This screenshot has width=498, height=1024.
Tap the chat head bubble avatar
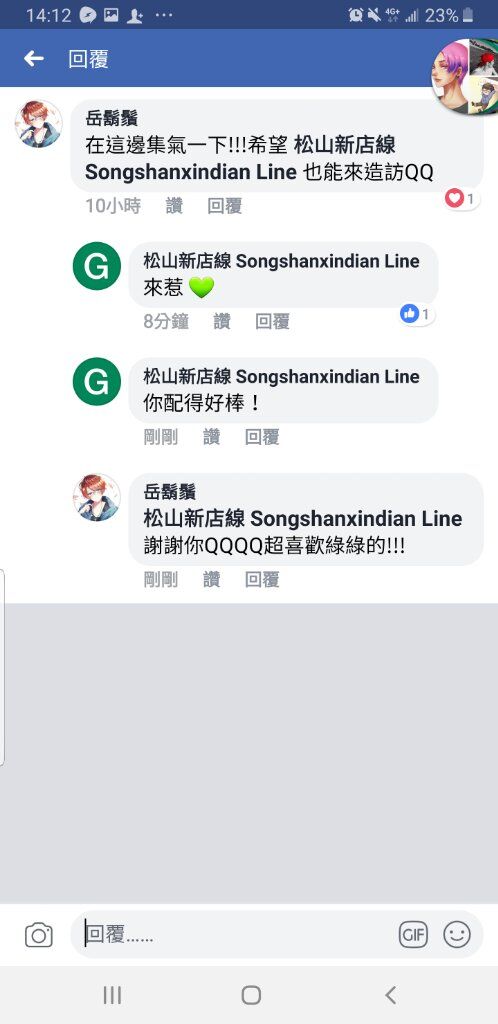pos(465,77)
